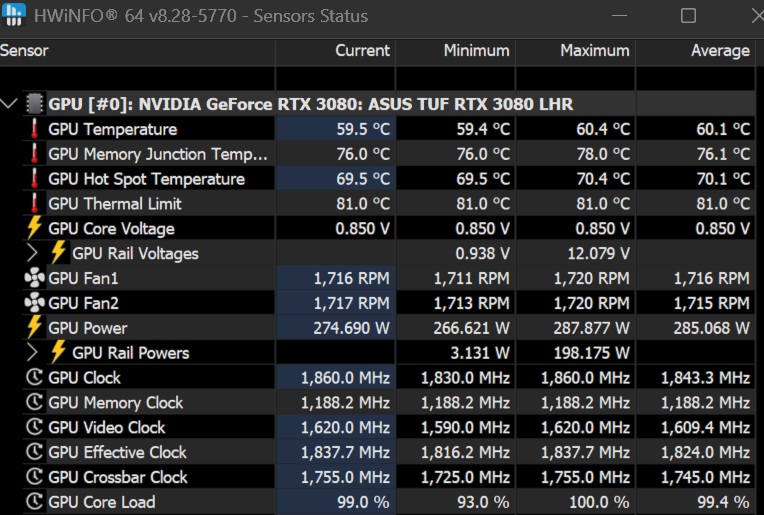Select the GPU Core Voltage row label
The image size is (764, 515).
(x=111, y=229)
